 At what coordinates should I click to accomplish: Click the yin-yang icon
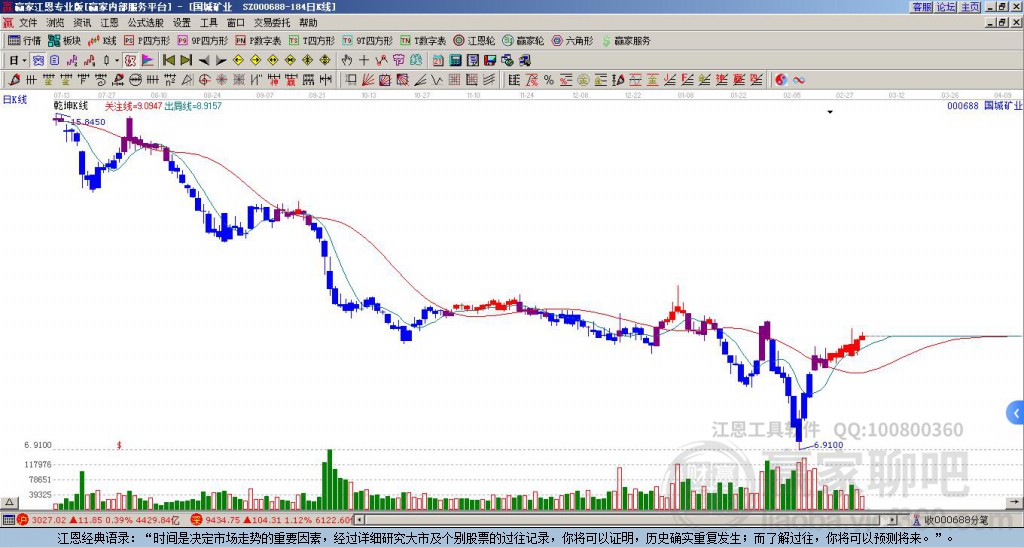[x=781, y=80]
